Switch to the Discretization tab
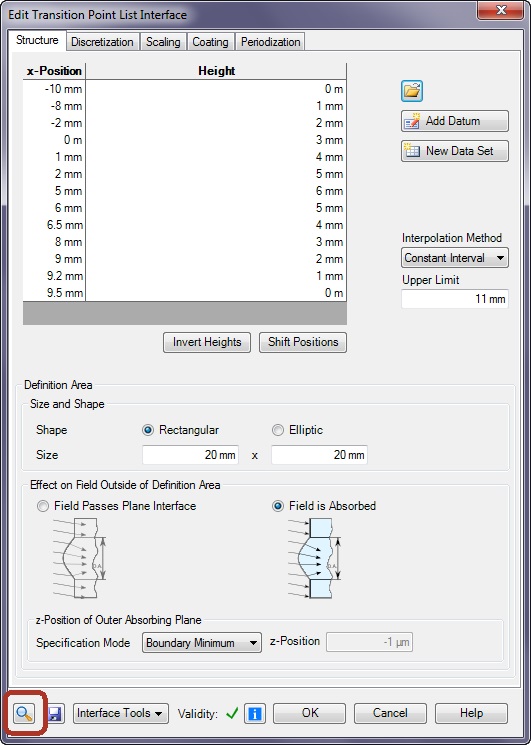531x745 pixels. (103, 42)
